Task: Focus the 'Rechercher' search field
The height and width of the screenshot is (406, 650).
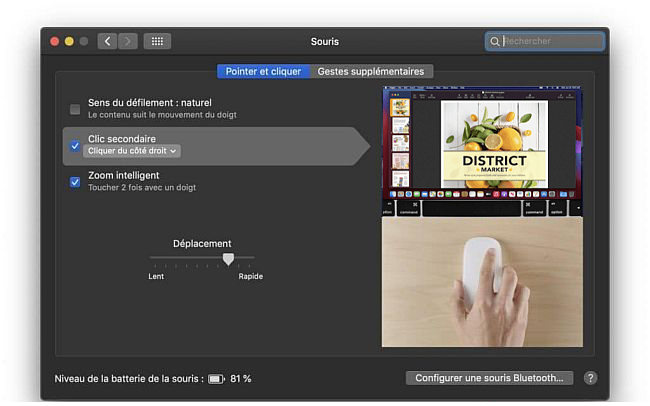Action: (551, 42)
